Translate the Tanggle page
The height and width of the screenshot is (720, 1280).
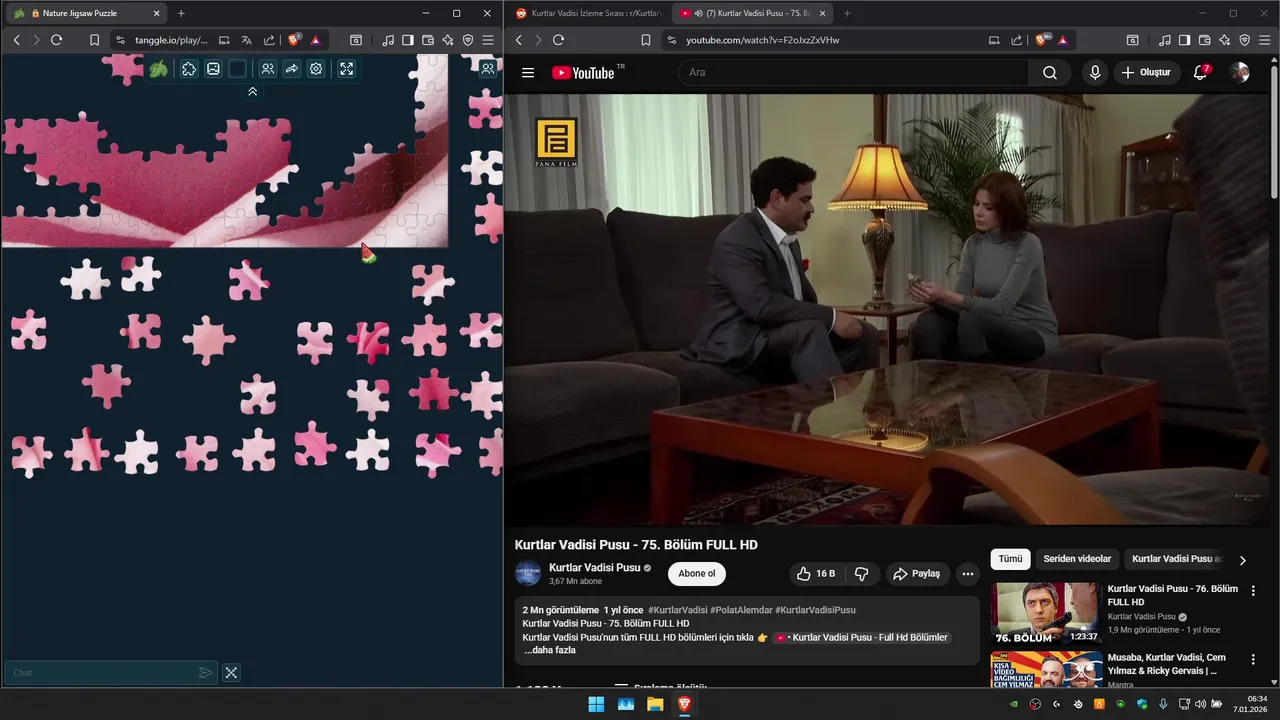pos(246,40)
